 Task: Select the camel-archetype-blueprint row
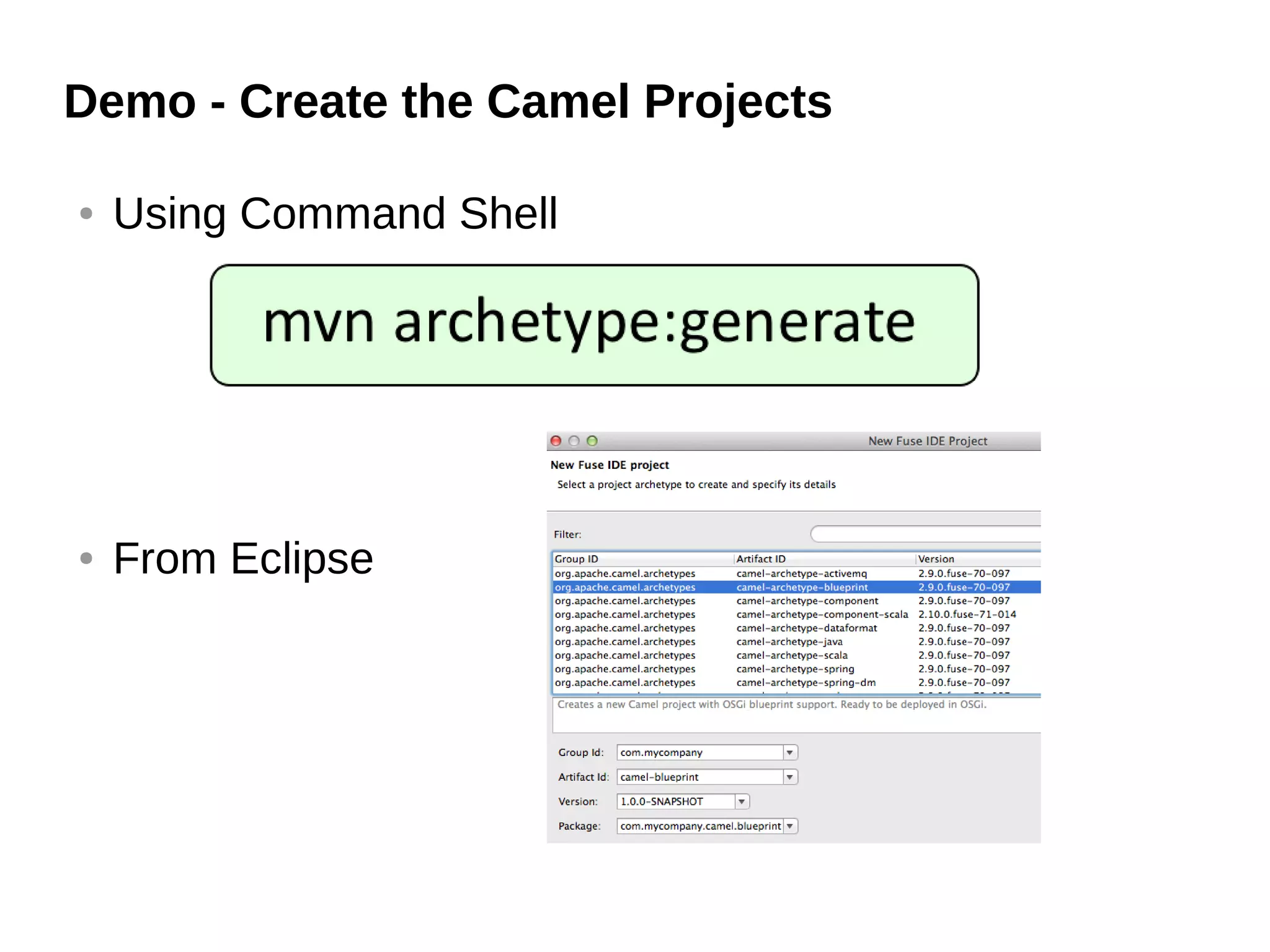tap(801, 587)
